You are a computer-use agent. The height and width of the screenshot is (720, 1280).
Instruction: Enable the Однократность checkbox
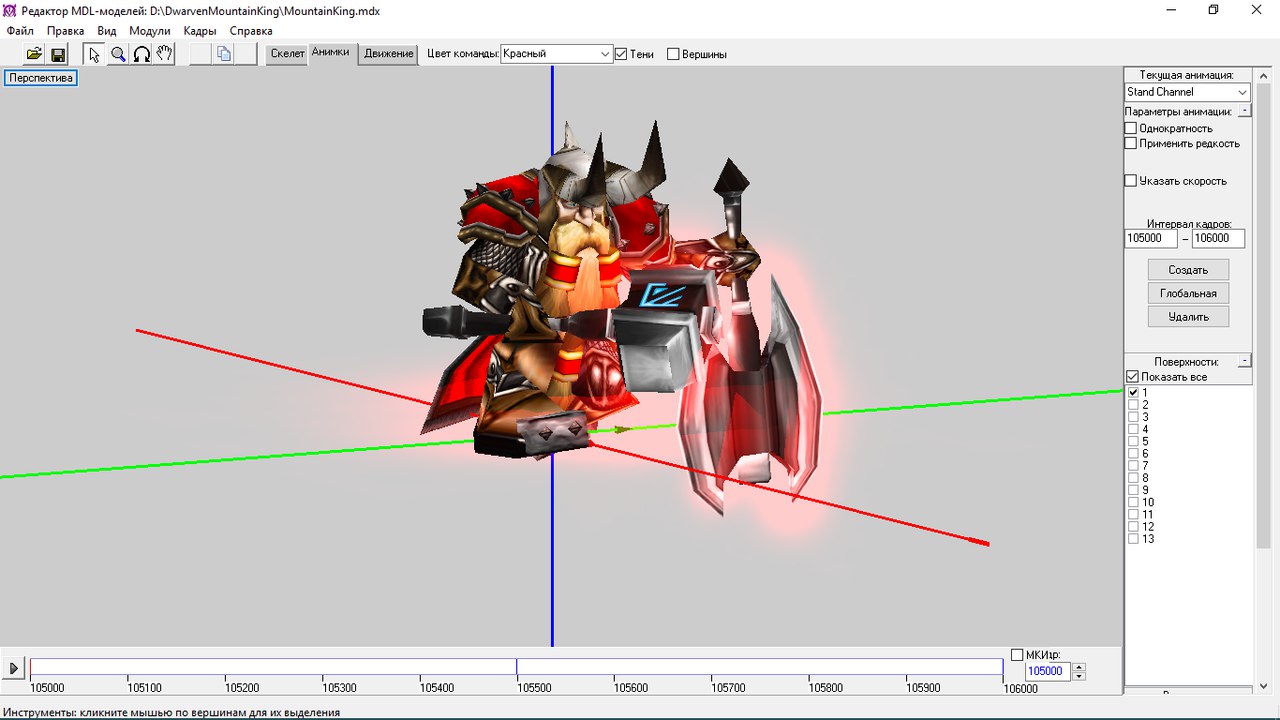click(x=1131, y=129)
